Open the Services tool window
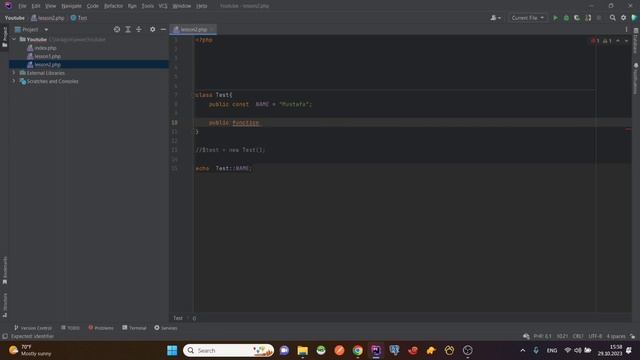The image size is (640, 360). [166, 328]
